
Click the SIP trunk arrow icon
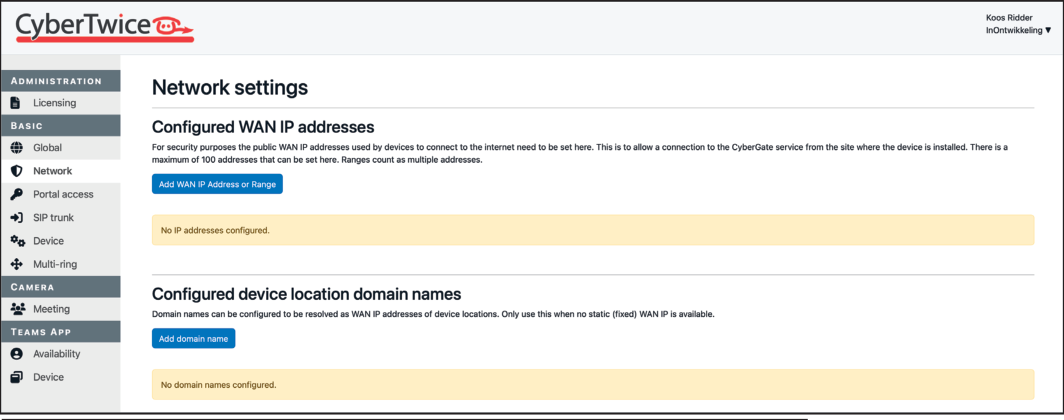tap(17, 218)
